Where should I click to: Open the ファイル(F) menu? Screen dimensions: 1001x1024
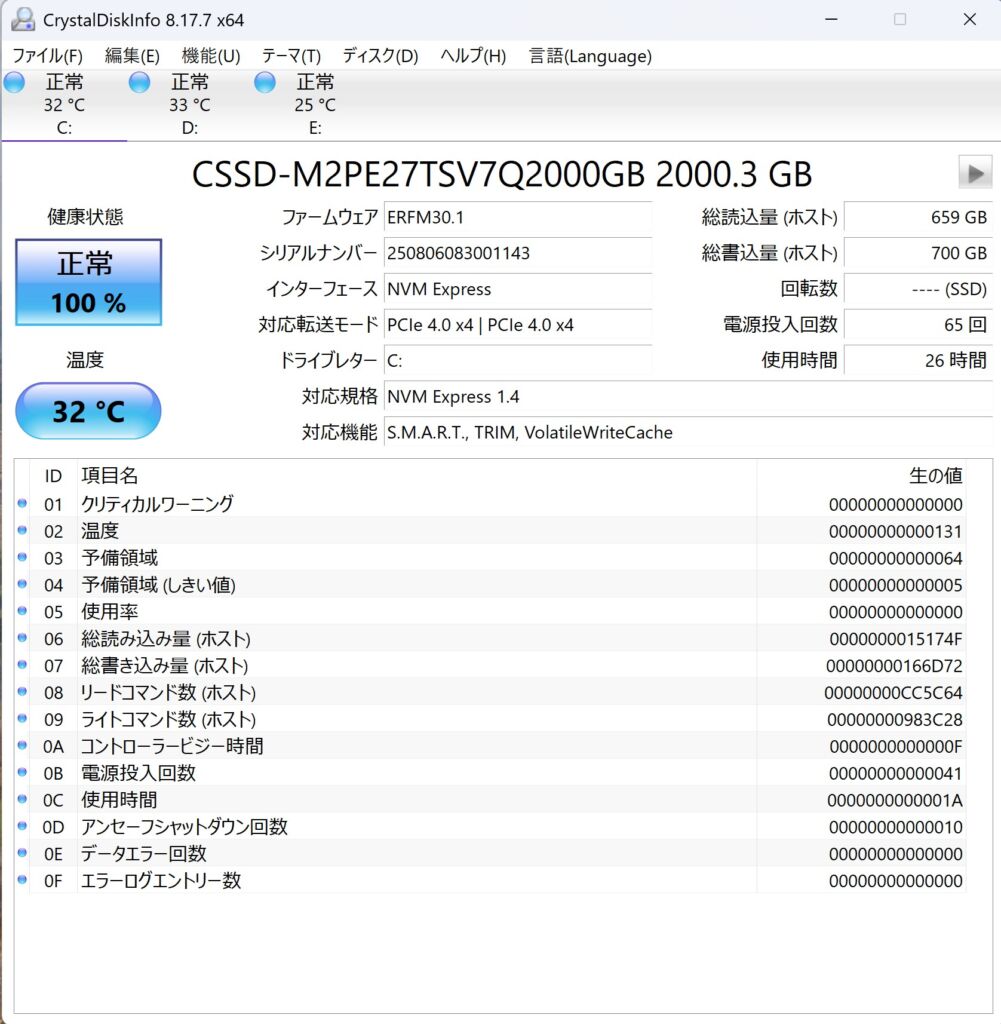click(x=47, y=56)
